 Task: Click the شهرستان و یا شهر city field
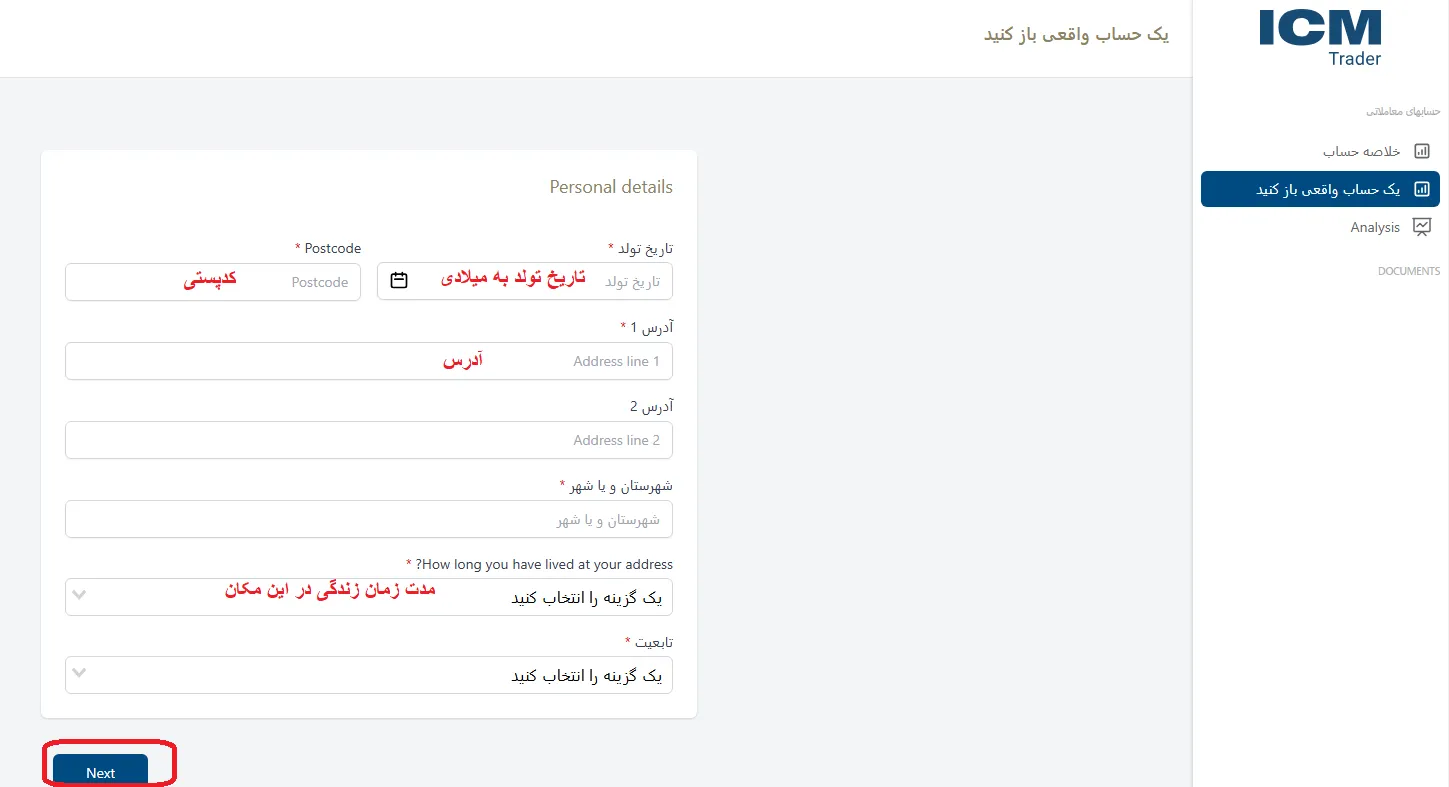(369, 519)
